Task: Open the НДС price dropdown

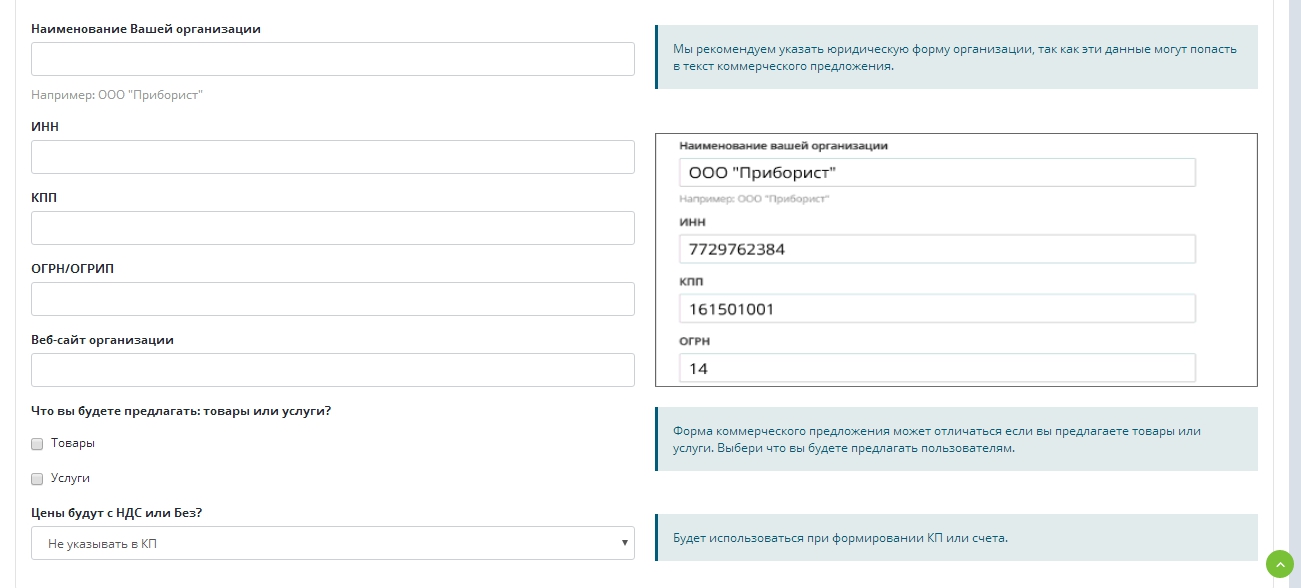Action: [x=333, y=544]
